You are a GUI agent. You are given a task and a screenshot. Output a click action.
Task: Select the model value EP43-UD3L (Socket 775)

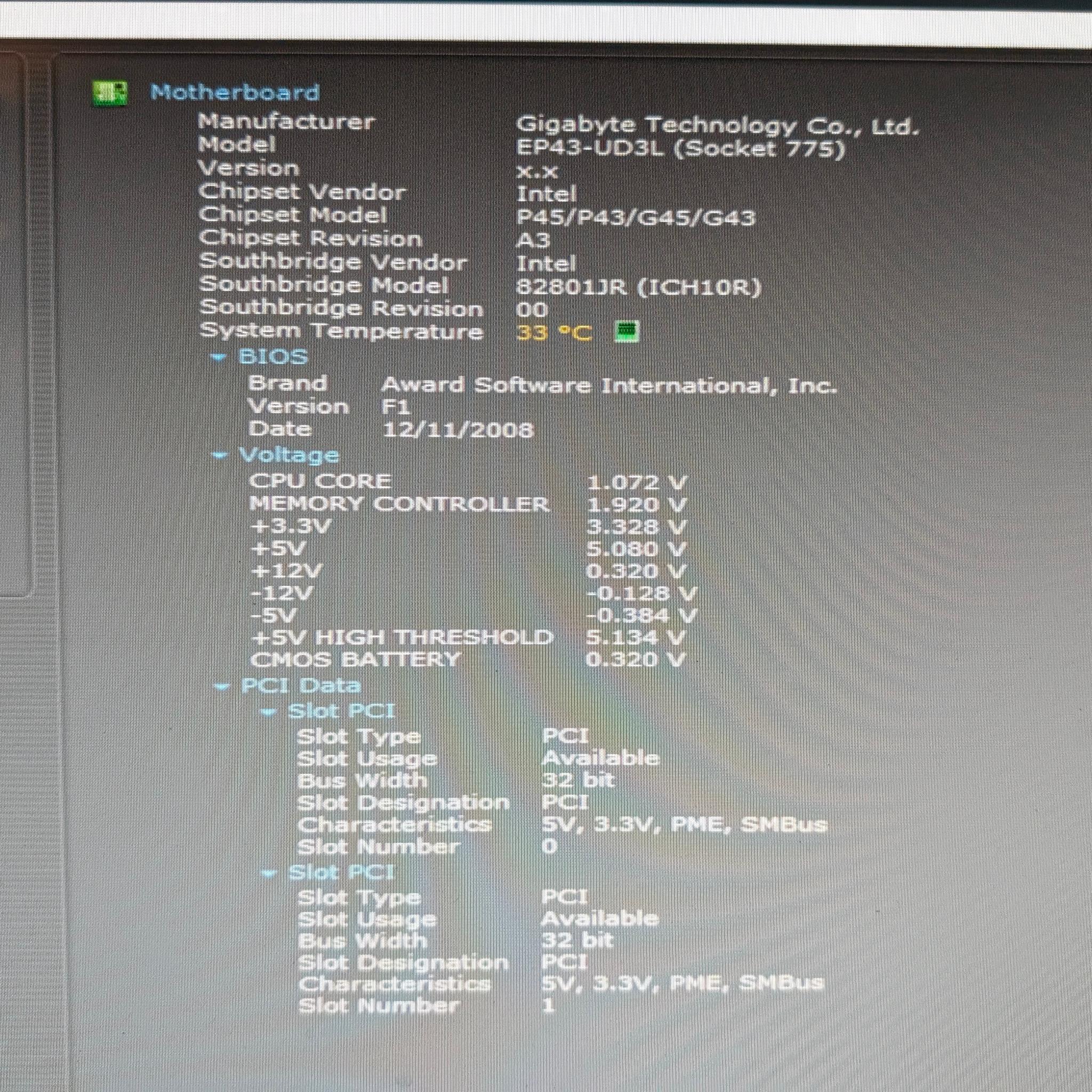(x=680, y=148)
